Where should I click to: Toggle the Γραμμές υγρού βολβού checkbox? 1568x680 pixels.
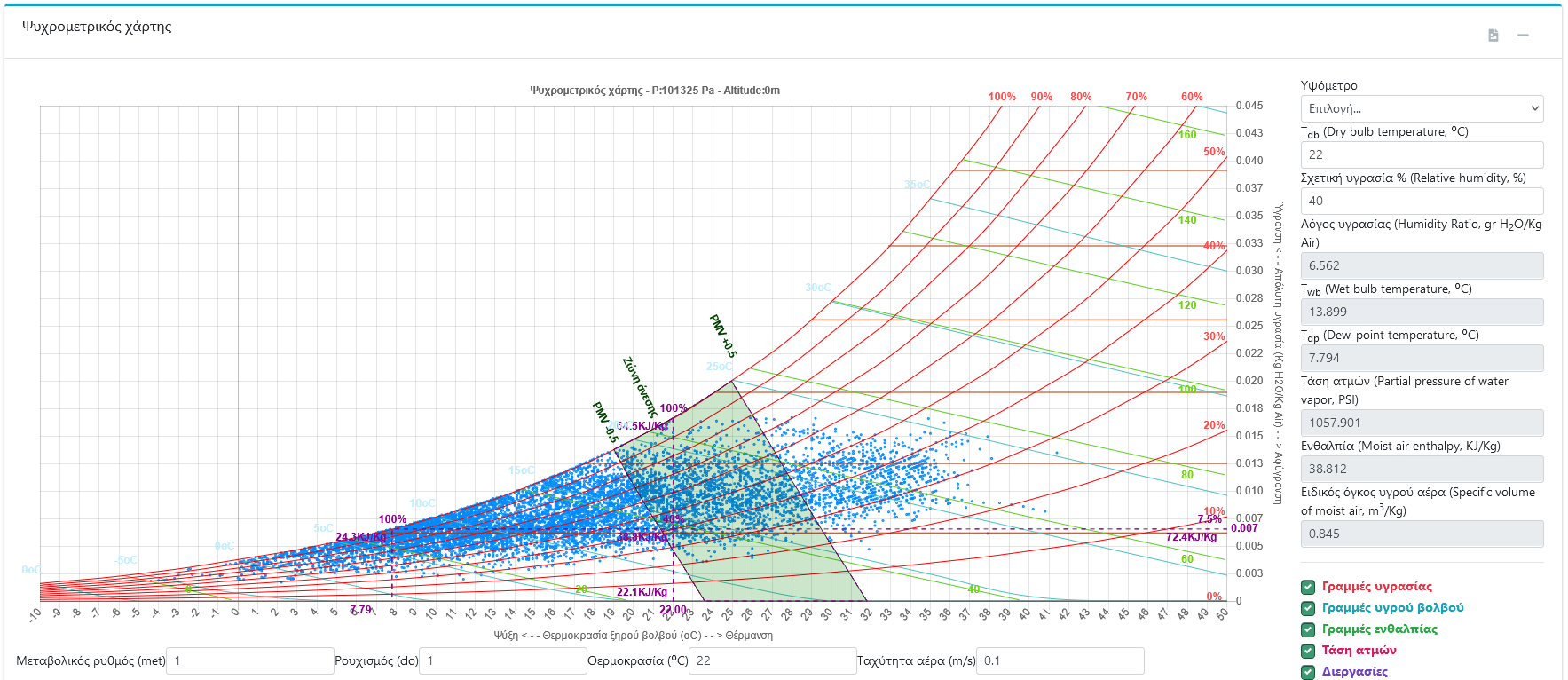click(1308, 608)
